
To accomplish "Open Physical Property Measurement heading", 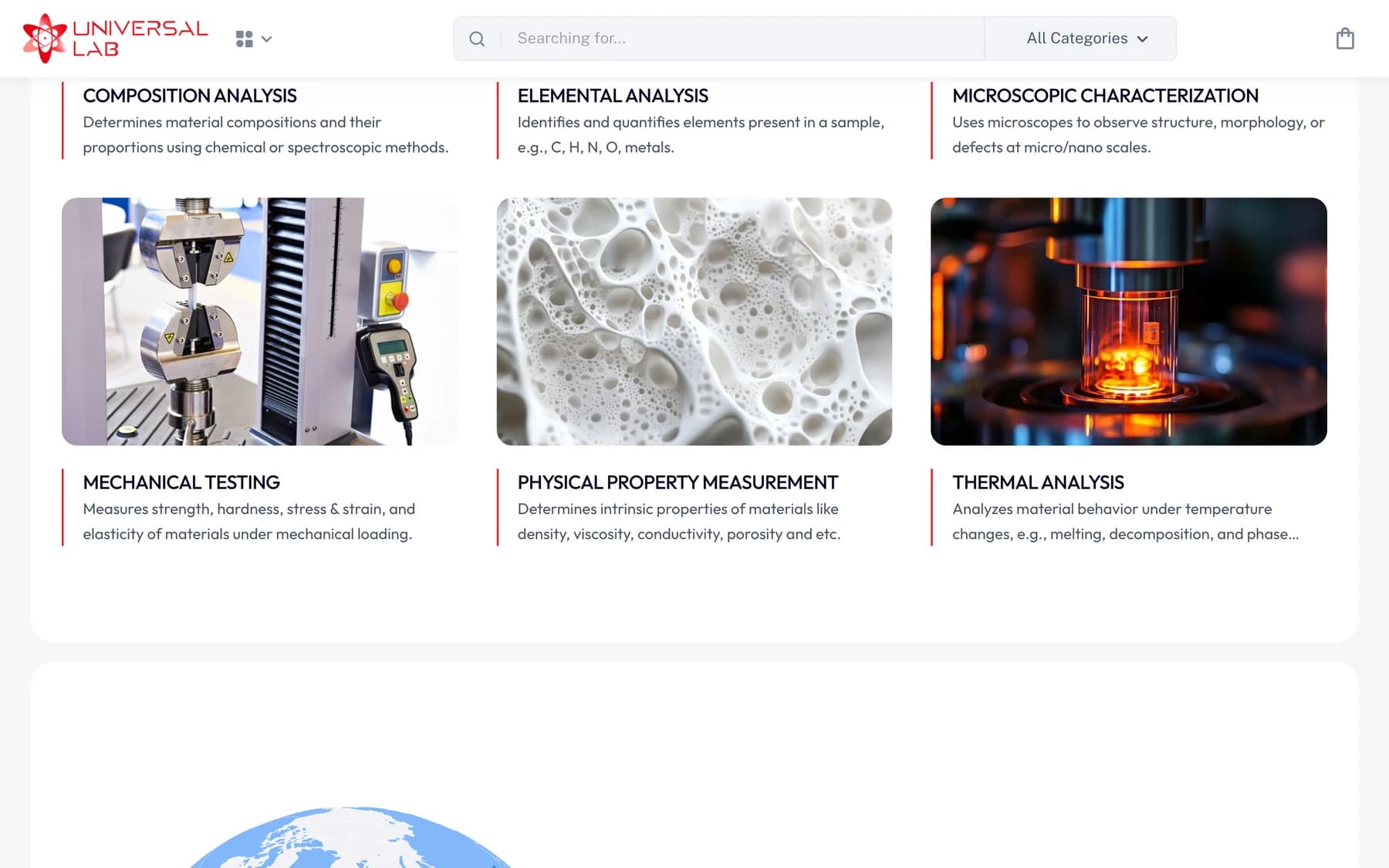I will 678,482.
